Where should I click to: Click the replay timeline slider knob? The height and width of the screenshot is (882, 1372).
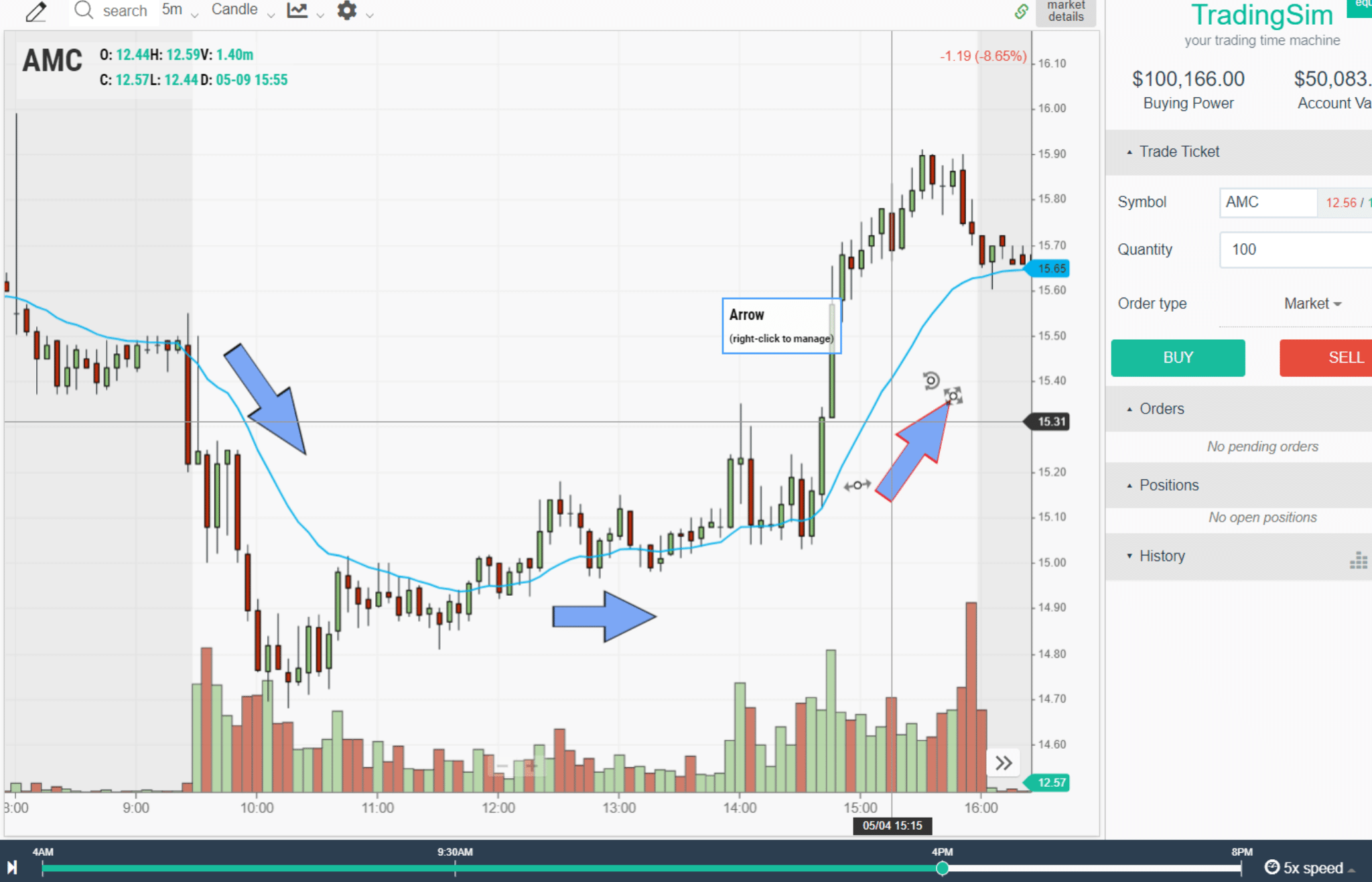942,869
